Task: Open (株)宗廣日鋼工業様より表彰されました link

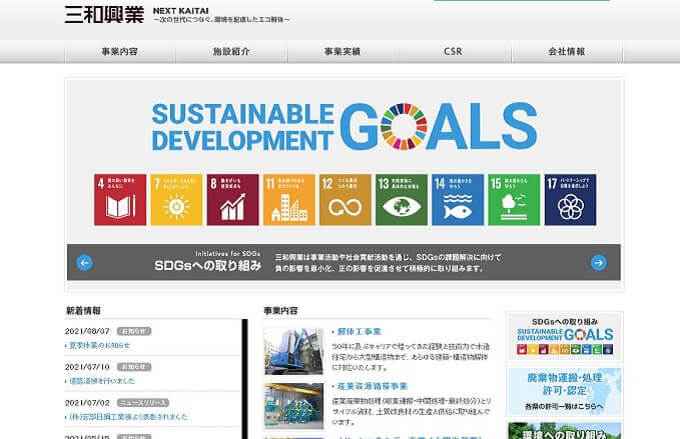Action: [x=128, y=416]
